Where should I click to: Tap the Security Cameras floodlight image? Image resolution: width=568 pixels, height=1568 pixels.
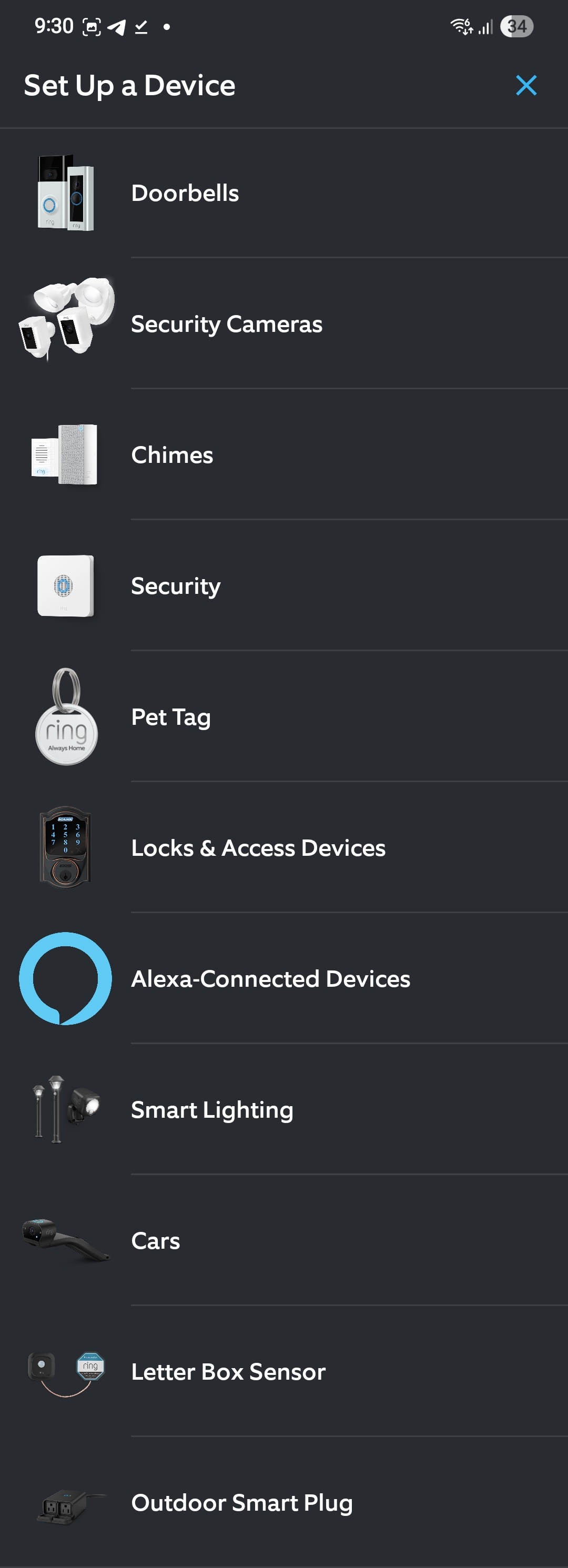click(66, 320)
